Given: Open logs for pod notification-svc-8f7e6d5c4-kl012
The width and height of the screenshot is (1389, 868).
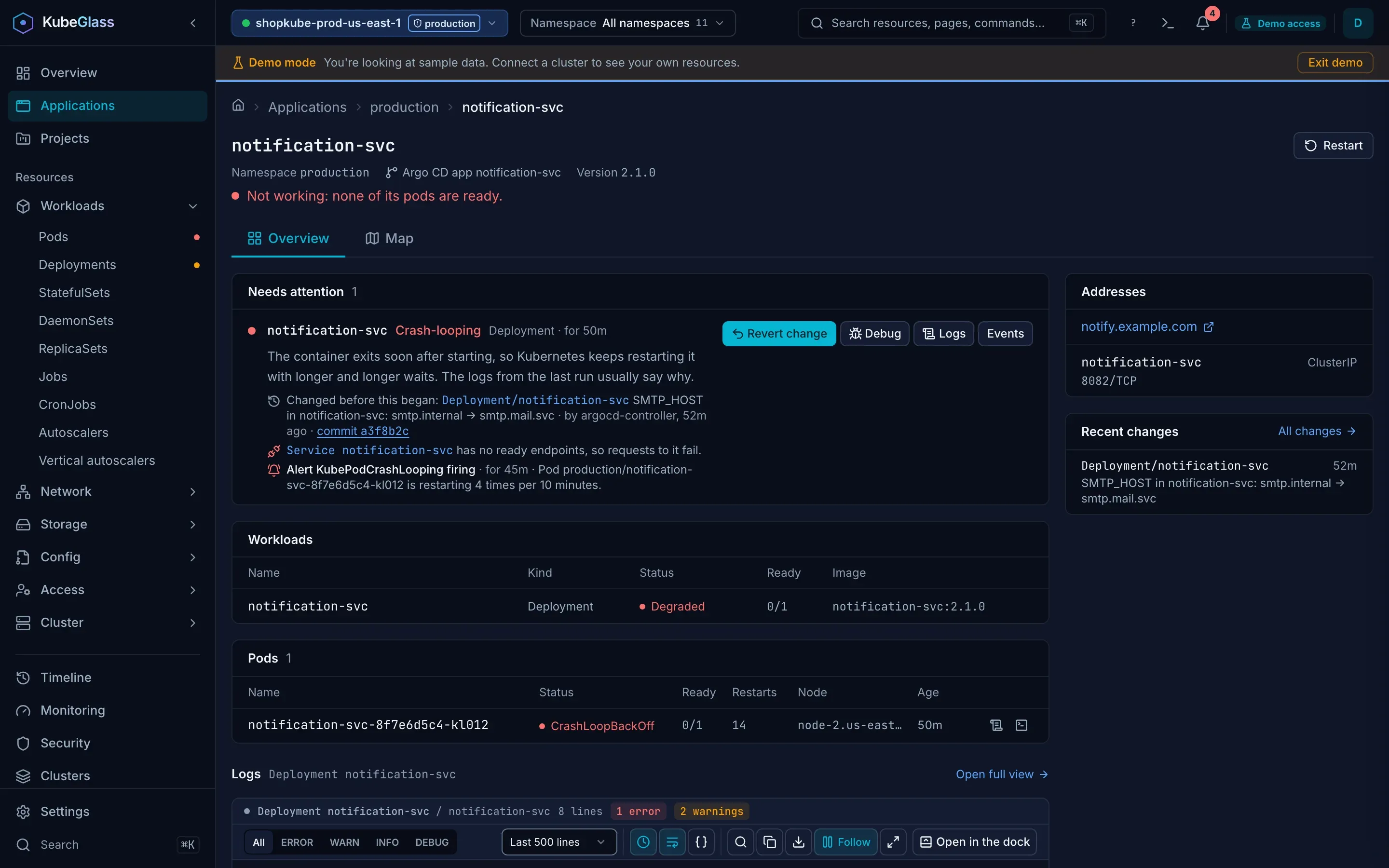Looking at the screenshot, I should 996,725.
